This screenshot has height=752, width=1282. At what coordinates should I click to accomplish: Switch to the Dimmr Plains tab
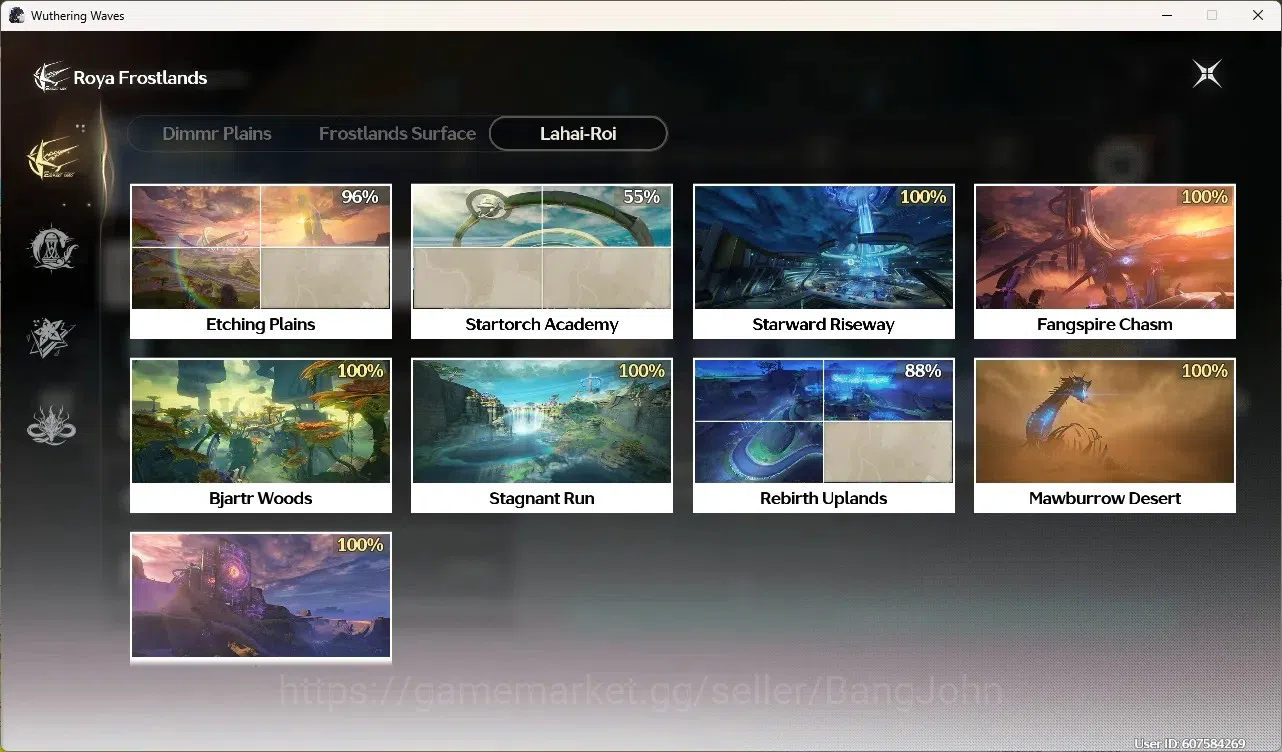click(x=217, y=133)
